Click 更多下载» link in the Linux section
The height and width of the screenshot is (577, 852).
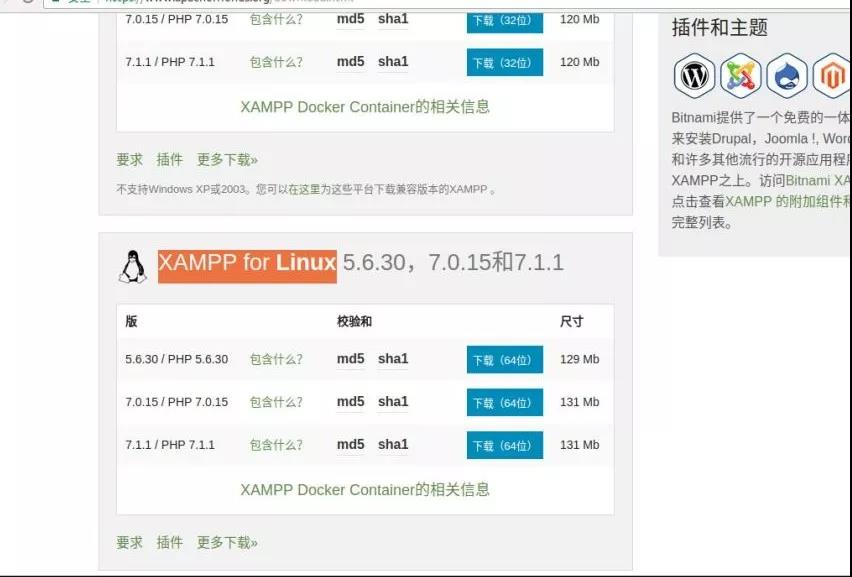point(227,542)
